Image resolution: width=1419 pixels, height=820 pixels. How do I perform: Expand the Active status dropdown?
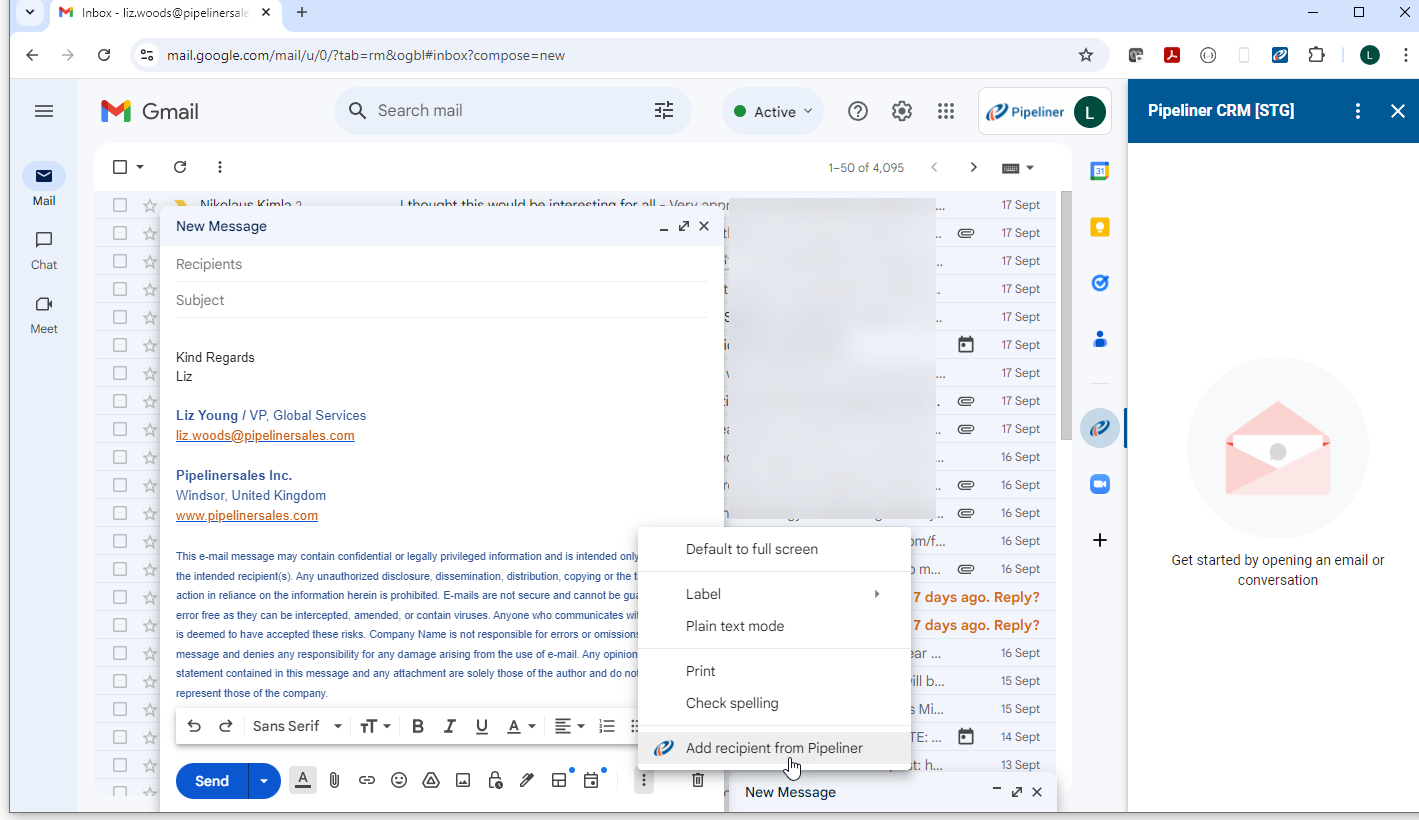pos(773,112)
